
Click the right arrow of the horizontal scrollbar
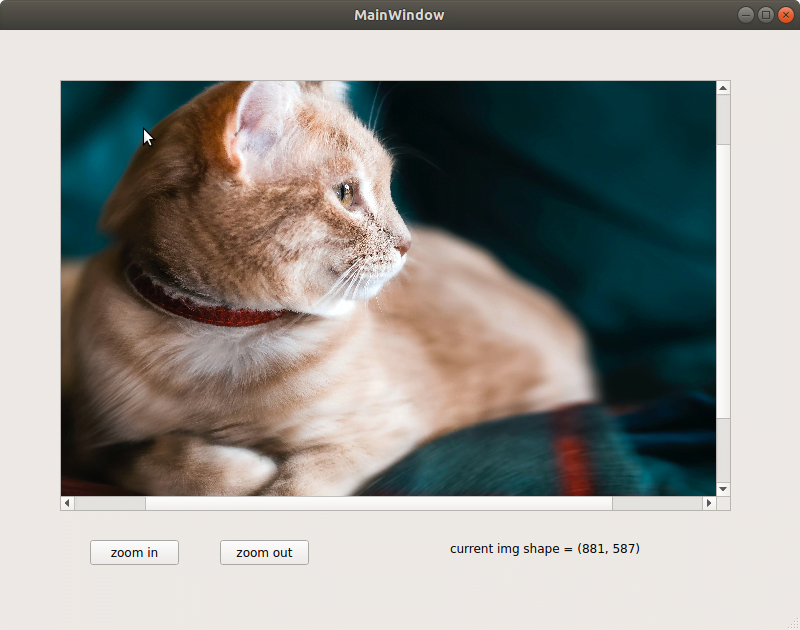709,503
